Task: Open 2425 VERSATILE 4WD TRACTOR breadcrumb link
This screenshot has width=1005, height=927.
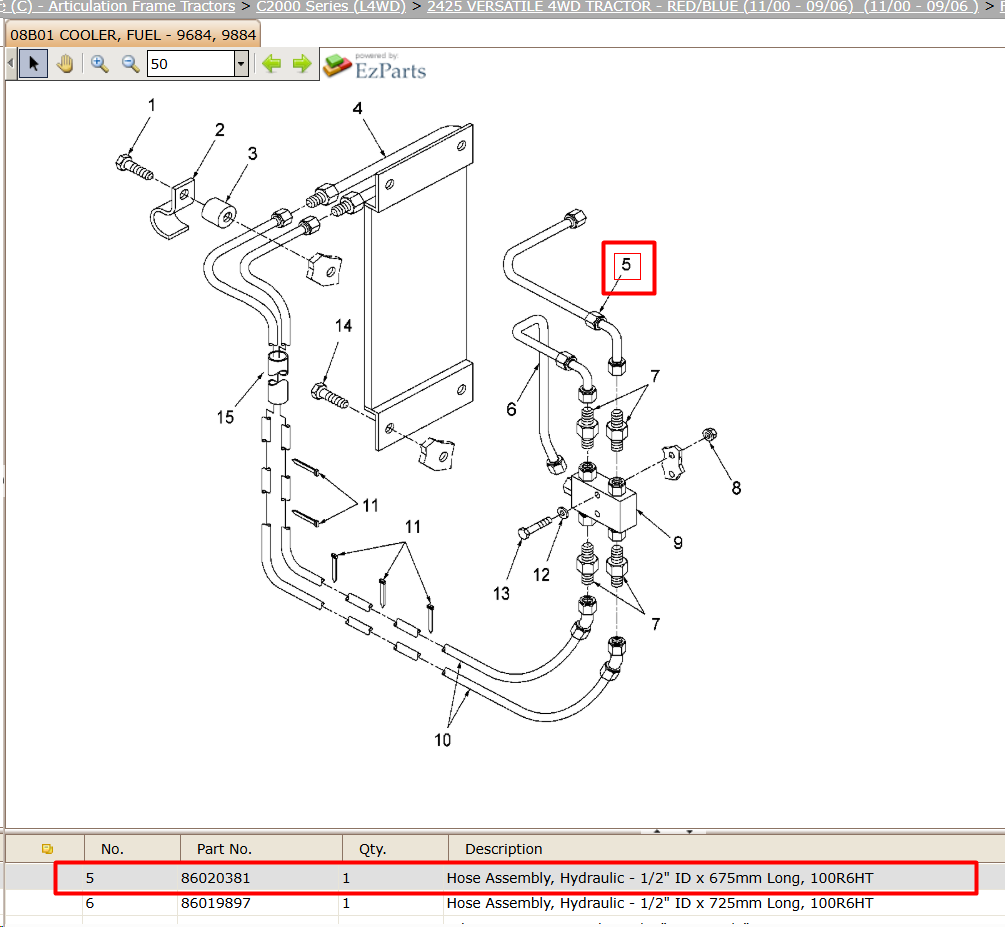Action: tap(703, 7)
